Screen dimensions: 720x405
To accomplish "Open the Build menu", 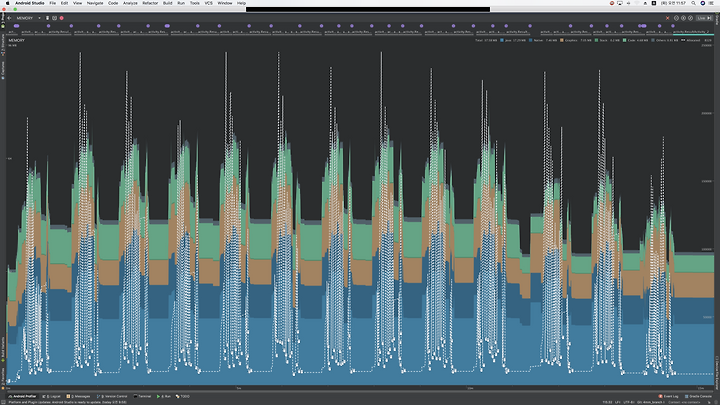I will [x=168, y=3].
